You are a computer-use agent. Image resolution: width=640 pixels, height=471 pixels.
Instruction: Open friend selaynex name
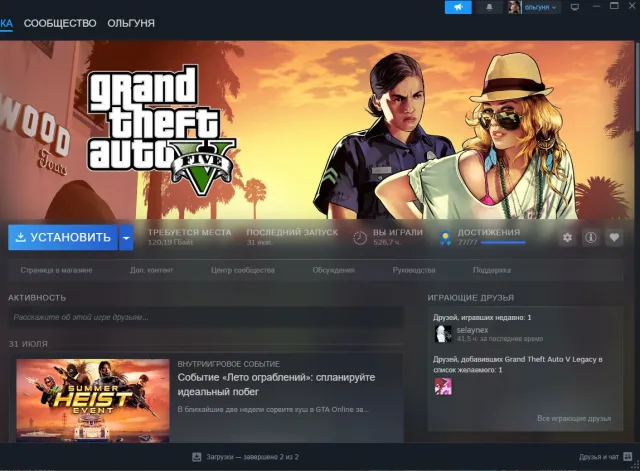pos(472,330)
